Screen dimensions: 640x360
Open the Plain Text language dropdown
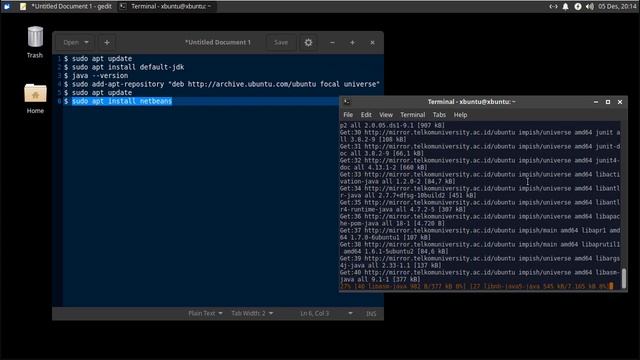tap(205, 313)
